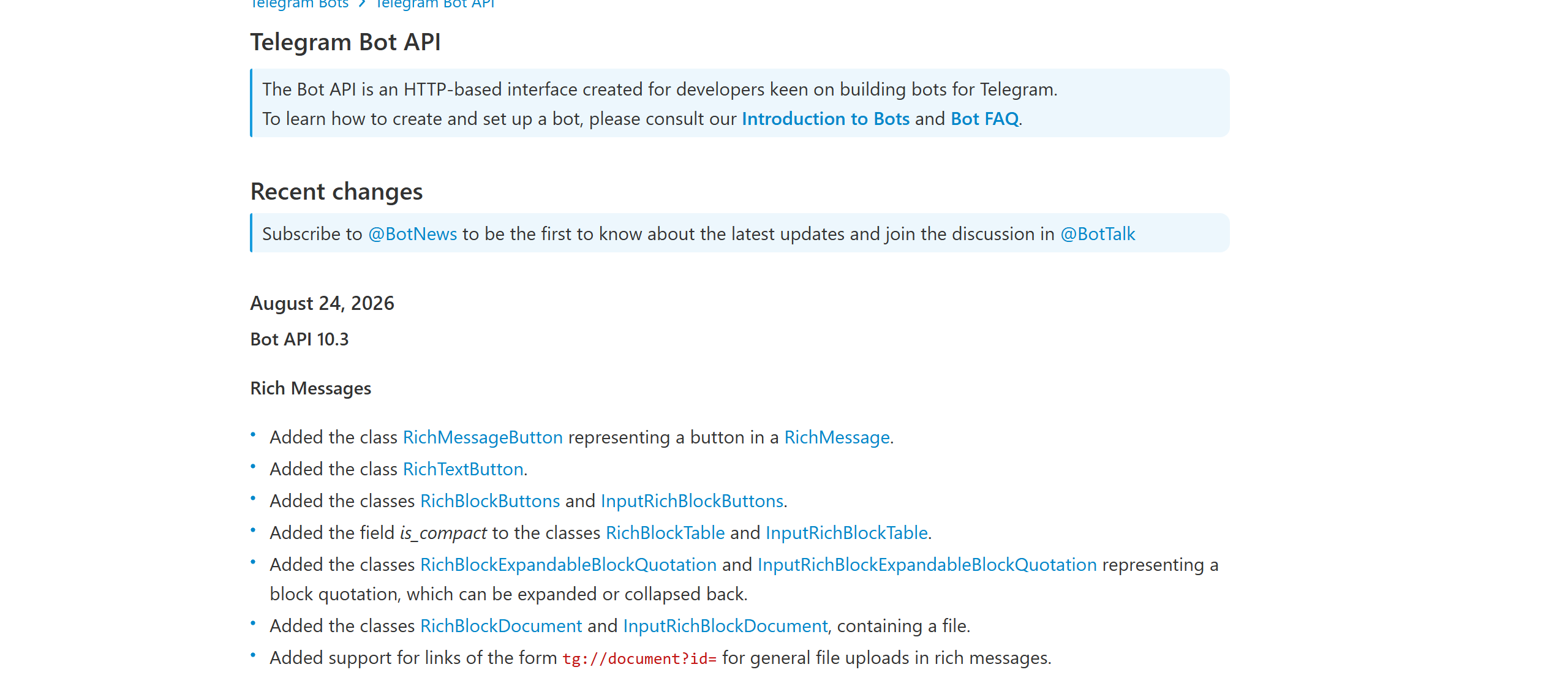Viewport: 1568px width, 686px height.
Task: Click the Telegram Bot API page heading
Action: coord(345,42)
